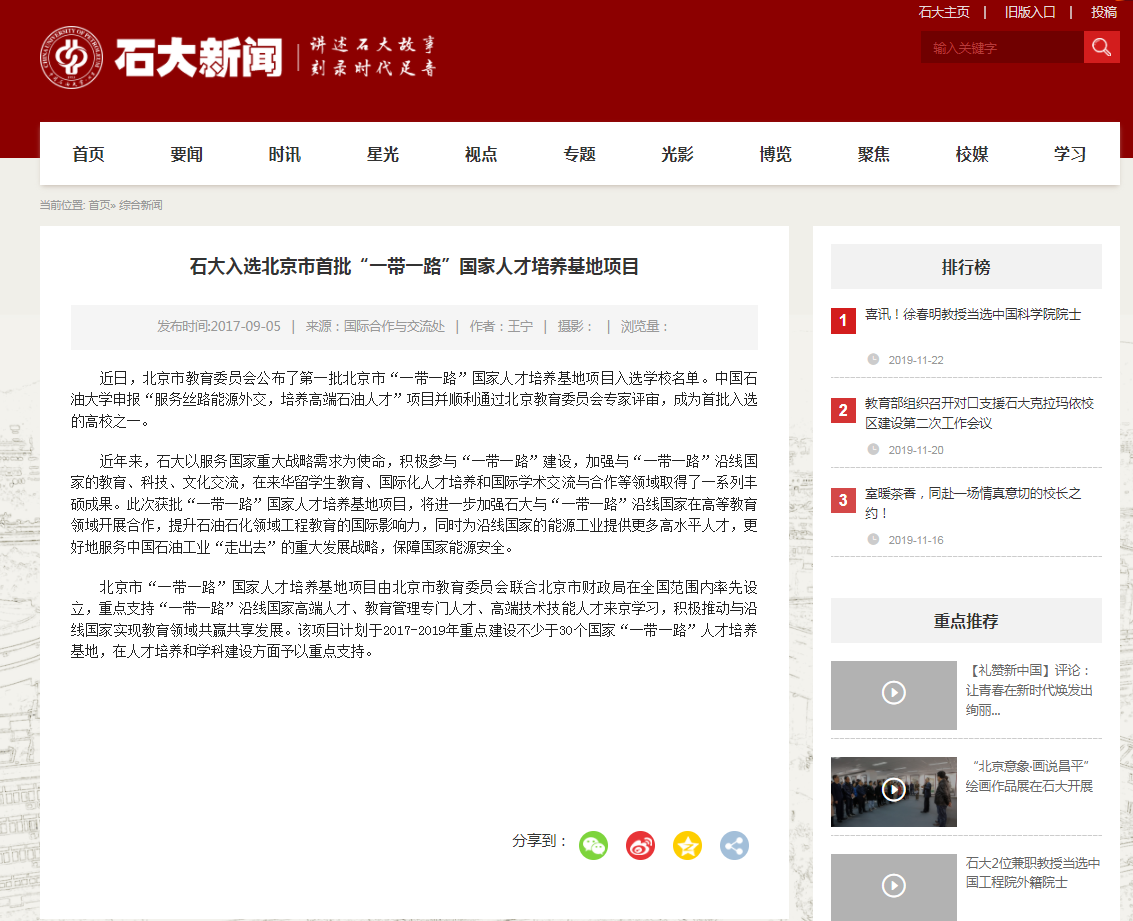Image resolution: width=1133 pixels, height=921 pixels.
Task: Open the blue more-share options icon
Action: [734, 845]
